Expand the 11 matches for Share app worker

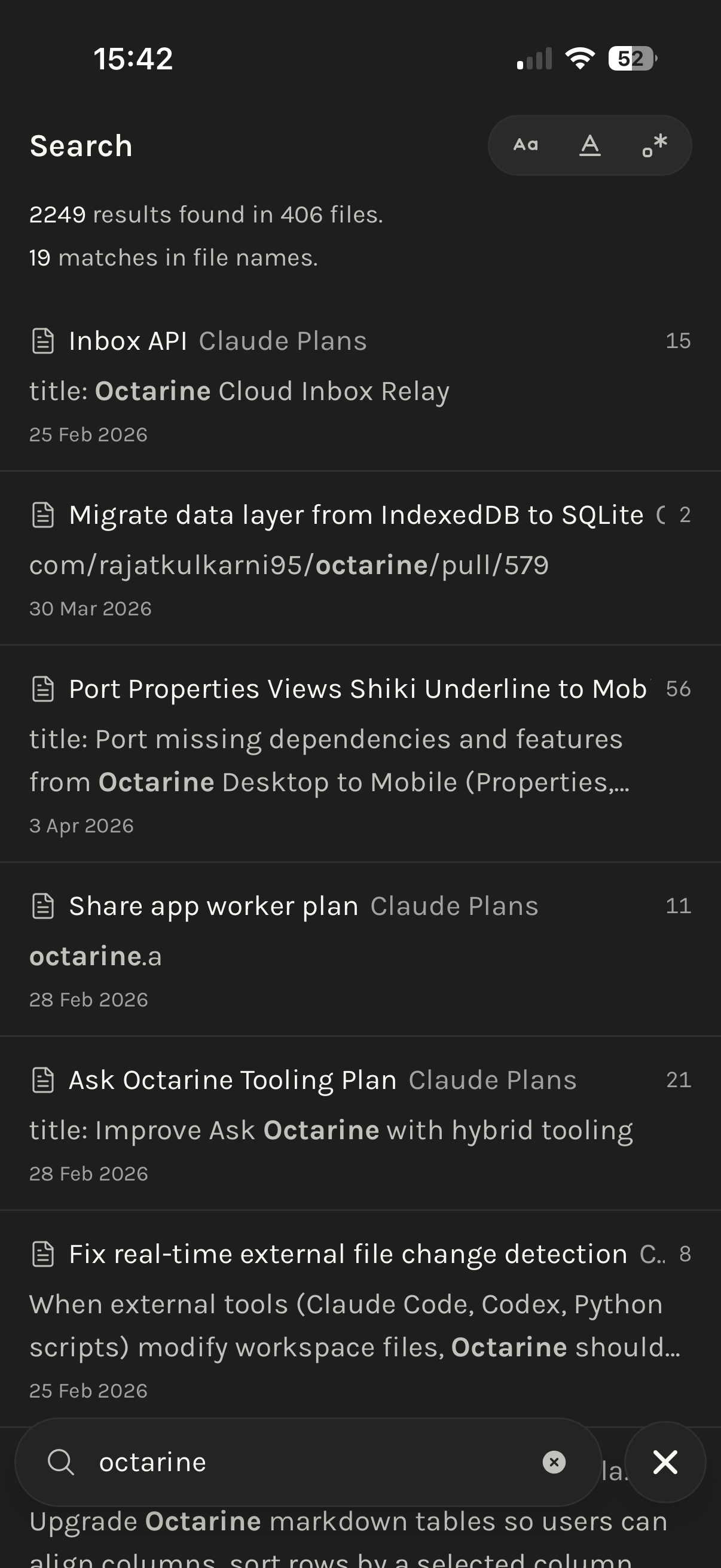(x=678, y=906)
